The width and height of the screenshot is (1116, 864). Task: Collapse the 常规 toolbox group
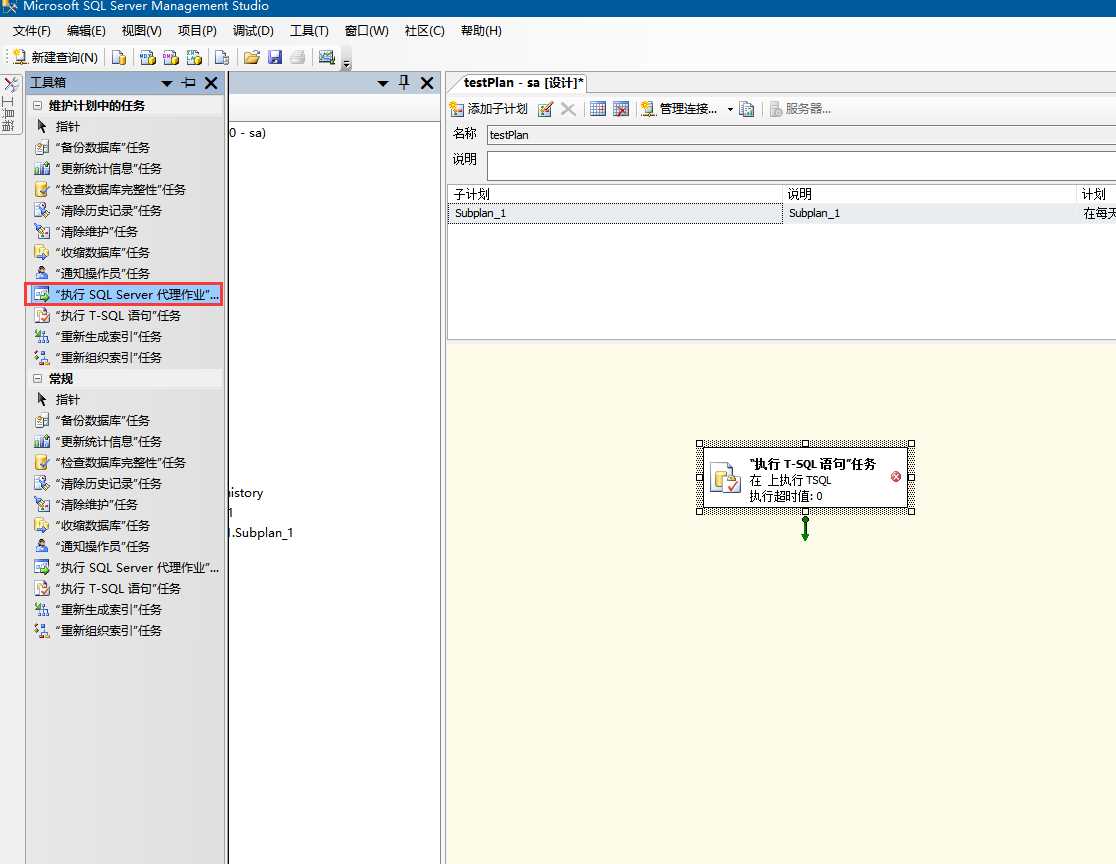click(x=38, y=379)
